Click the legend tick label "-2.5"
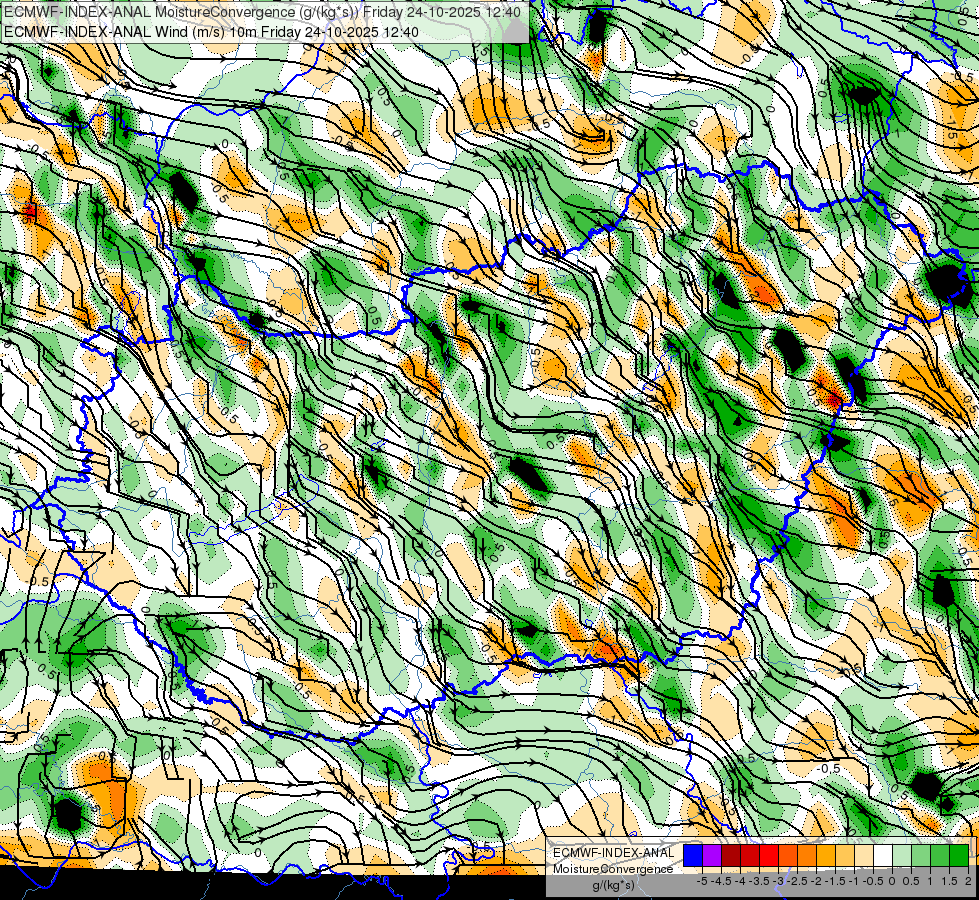This screenshot has height=900, width=979. point(797,881)
